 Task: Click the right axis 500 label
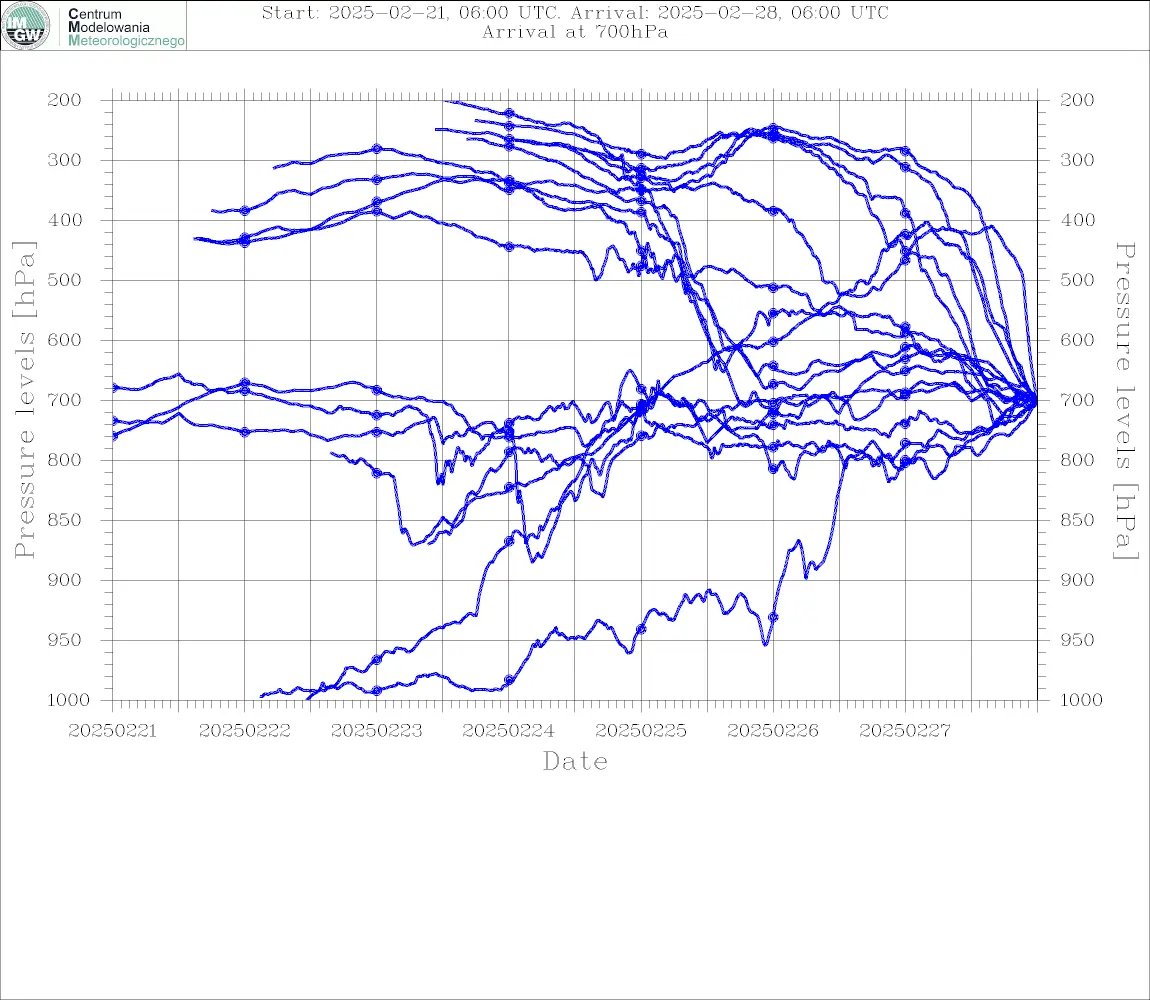point(1077,280)
